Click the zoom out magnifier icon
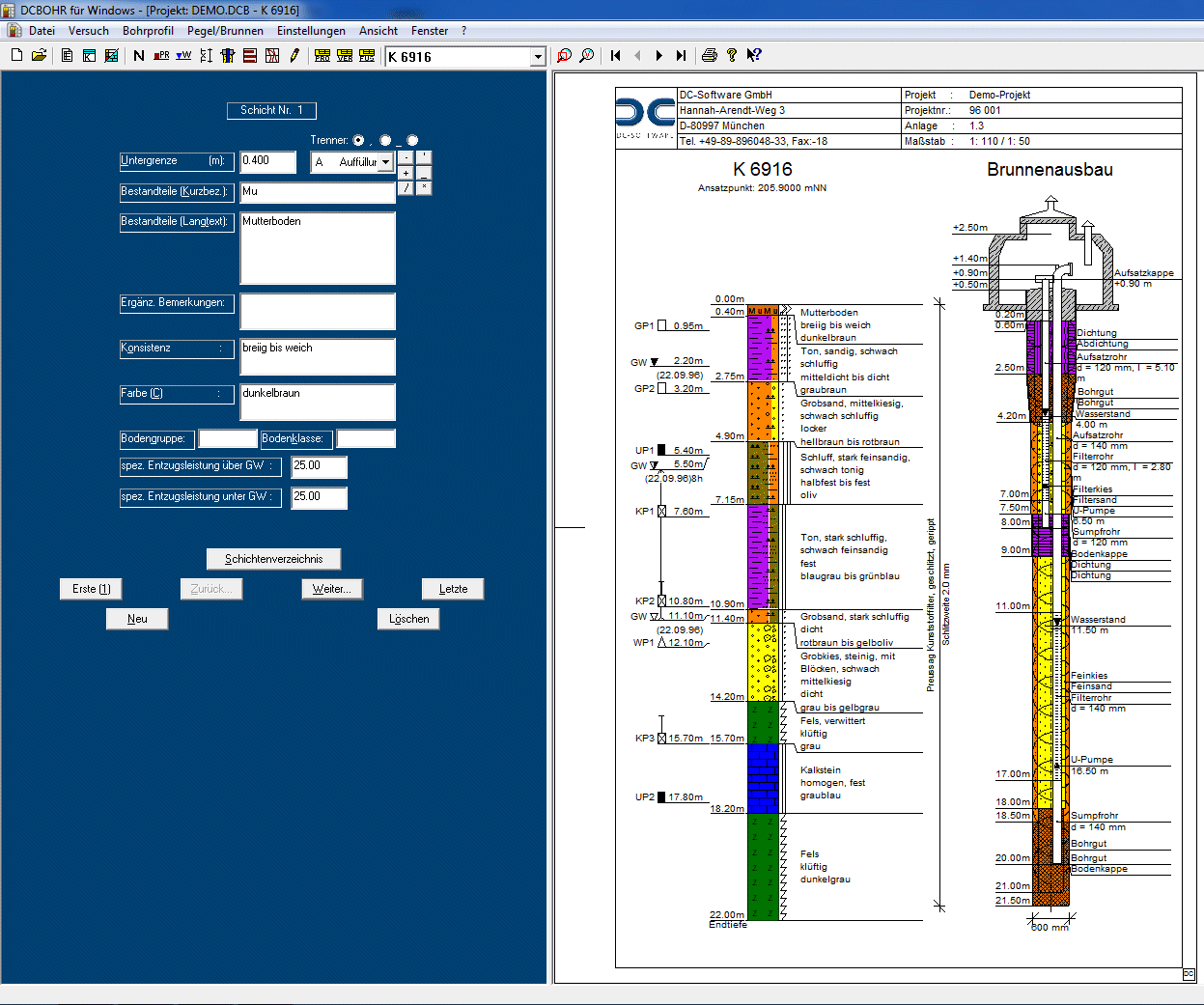Image resolution: width=1204 pixels, height=1005 pixels. coord(587,56)
